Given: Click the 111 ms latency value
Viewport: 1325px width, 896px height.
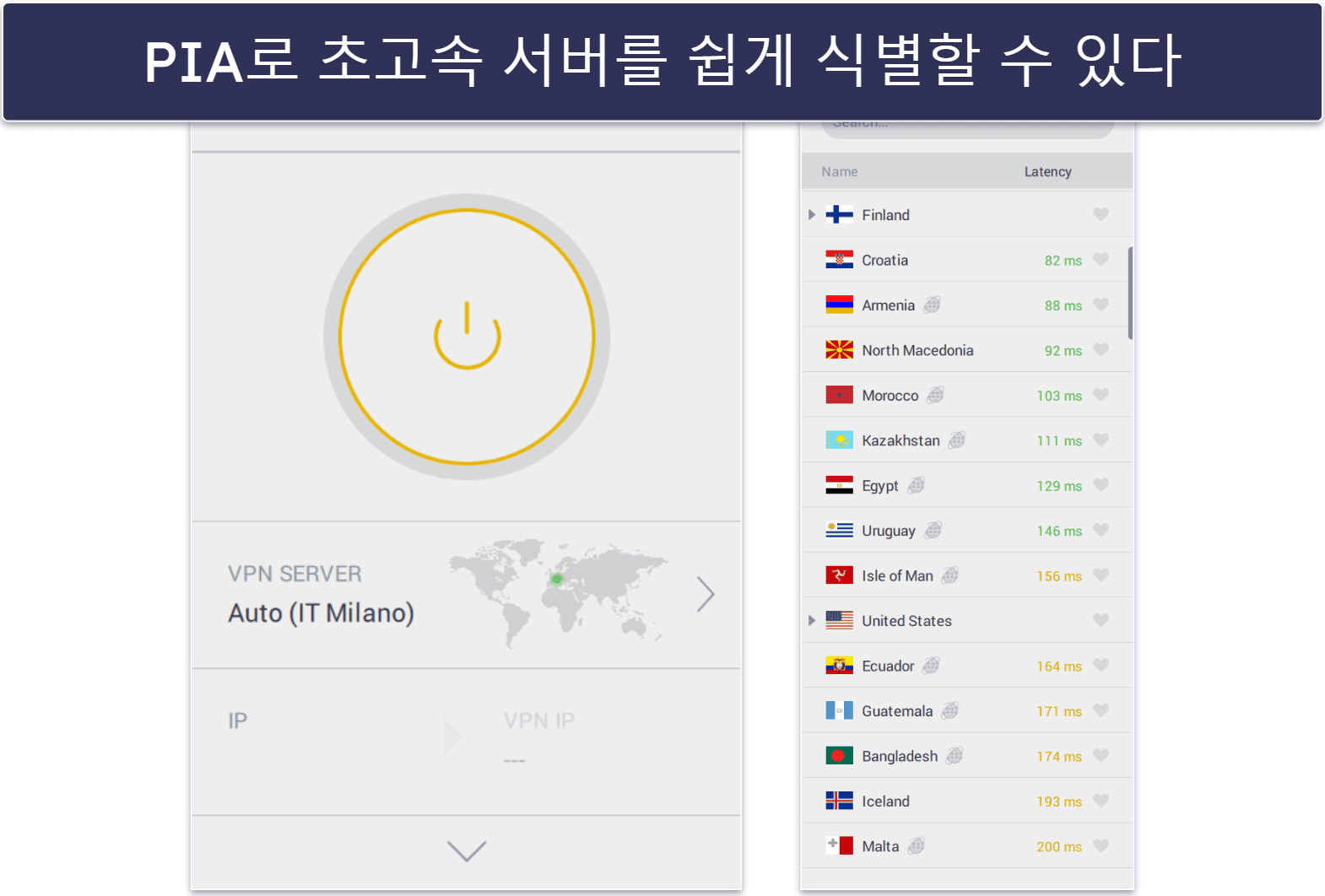Looking at the screenshot, I should pos(1059,441).
